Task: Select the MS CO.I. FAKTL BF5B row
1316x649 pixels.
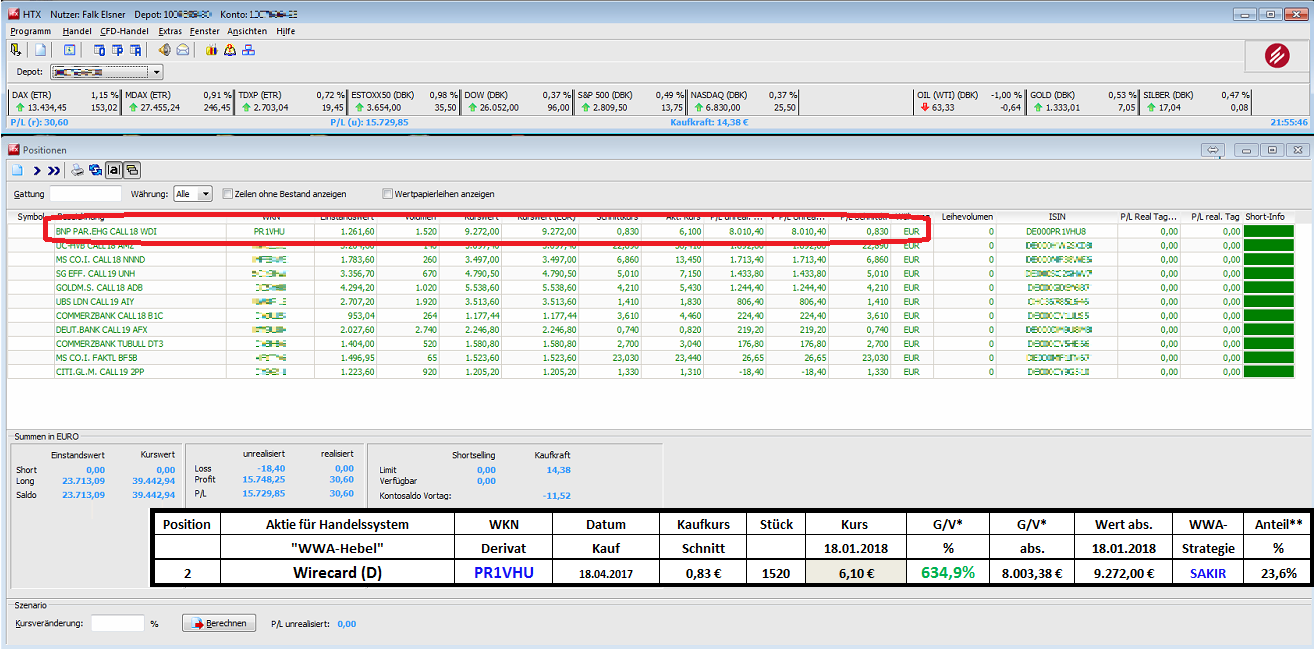Action: click(652, 357)
